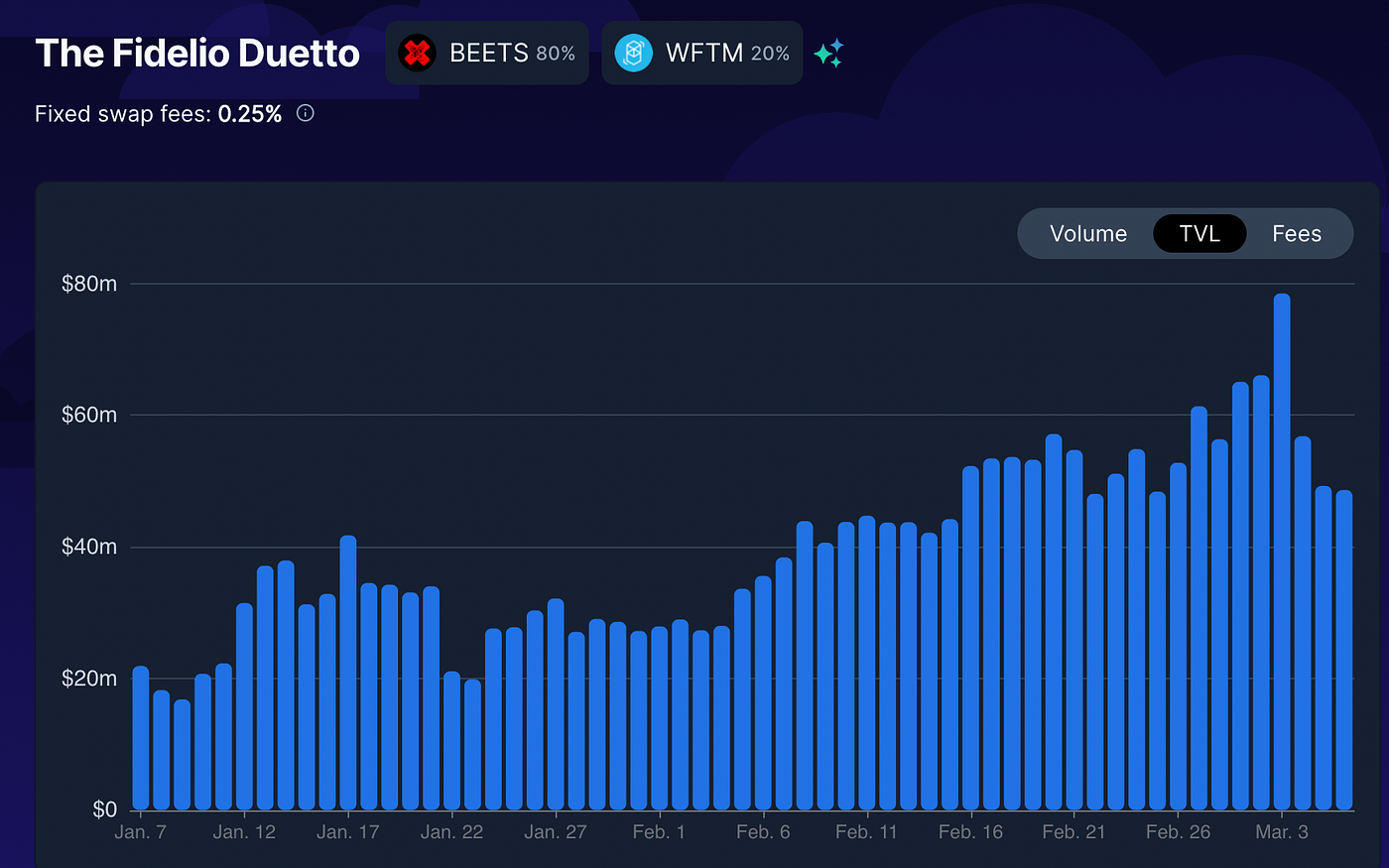Click the bar above Jan. 7 label

[141, 738]
